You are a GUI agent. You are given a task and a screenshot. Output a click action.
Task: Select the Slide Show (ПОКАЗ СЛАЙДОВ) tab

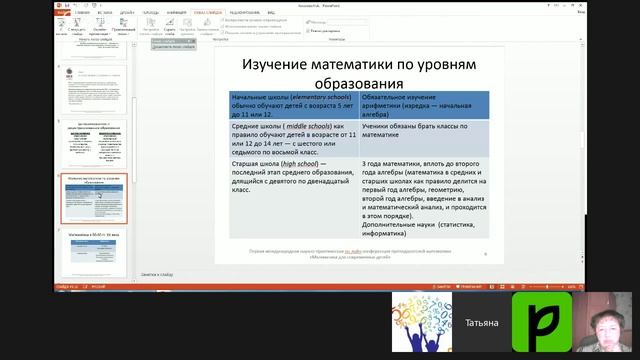point(208,13)
